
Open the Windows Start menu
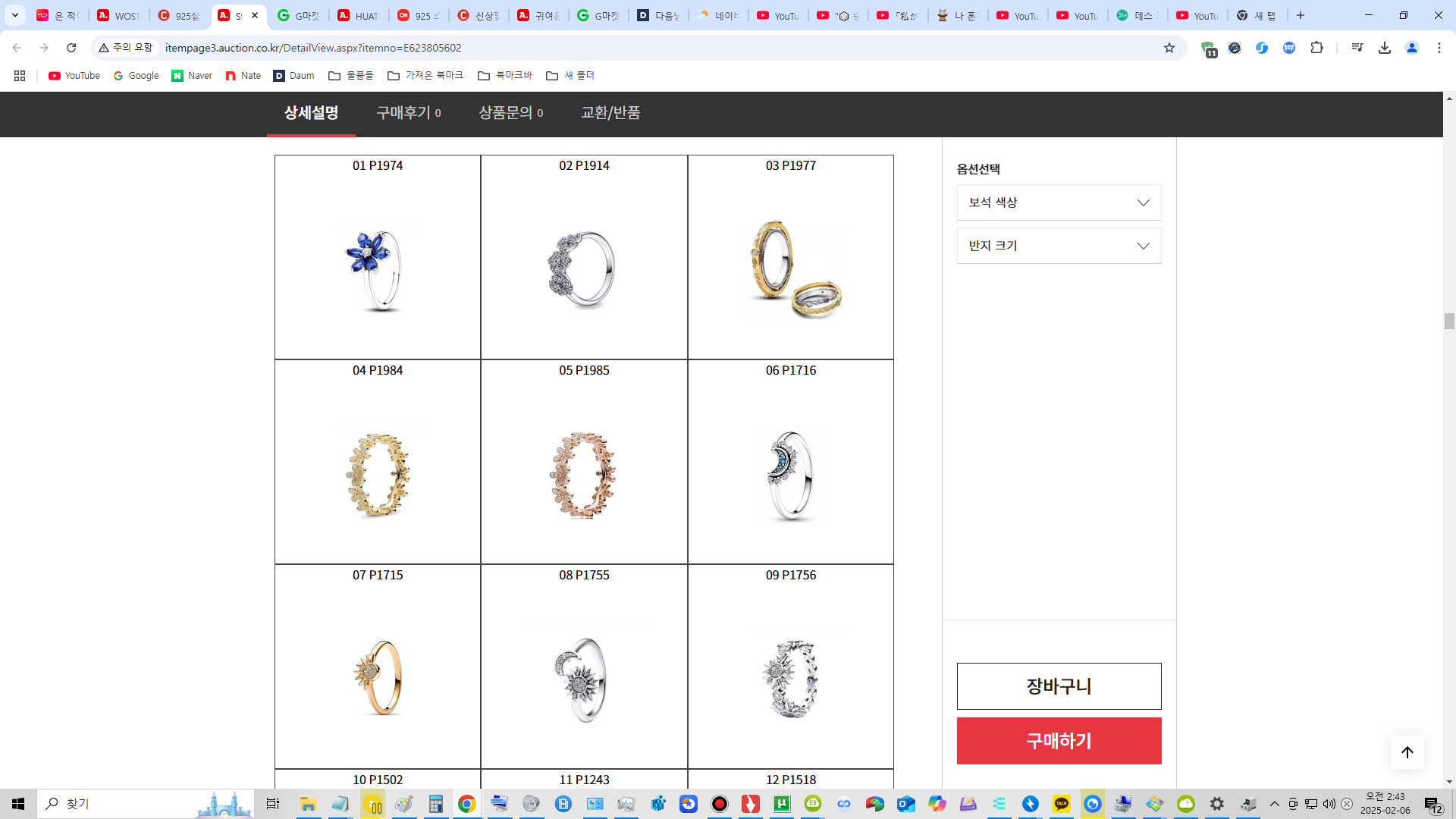[x=18, y=804]
